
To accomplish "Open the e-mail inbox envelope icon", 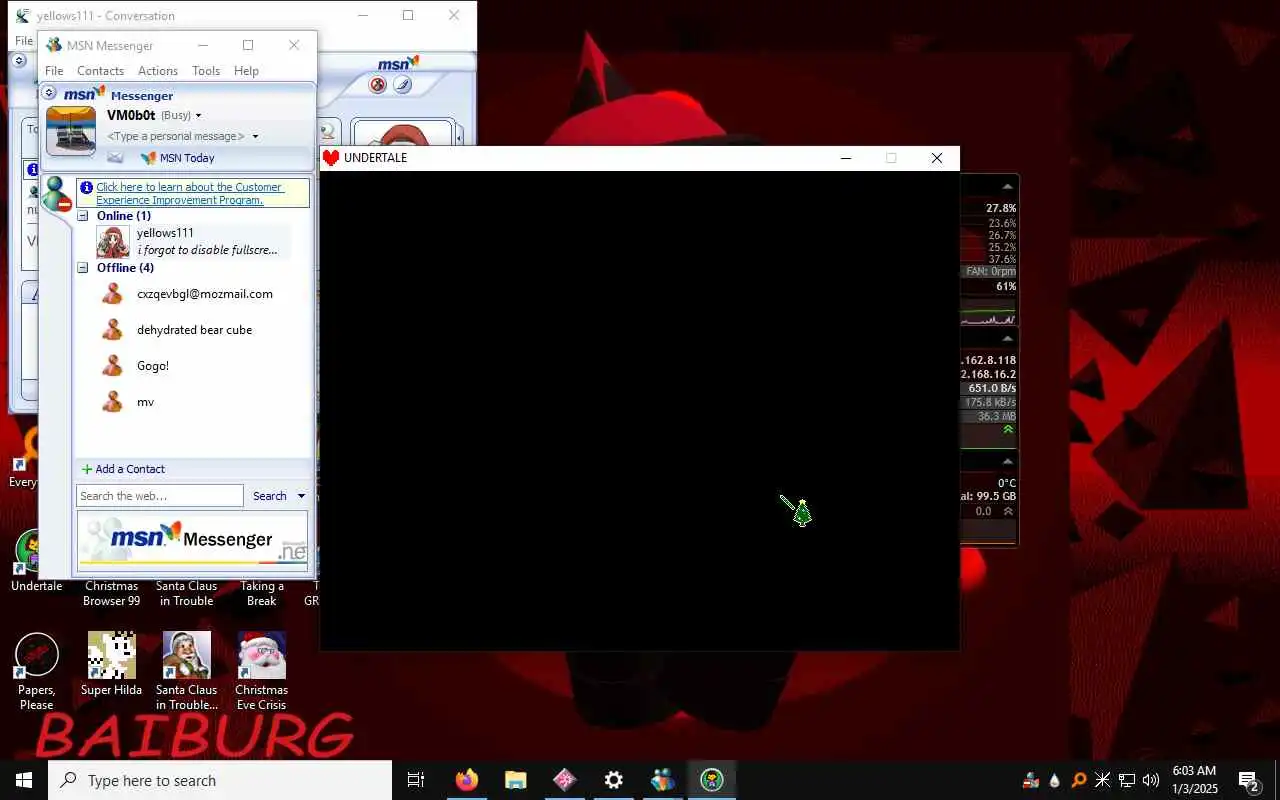I will [x=115, y=158].
